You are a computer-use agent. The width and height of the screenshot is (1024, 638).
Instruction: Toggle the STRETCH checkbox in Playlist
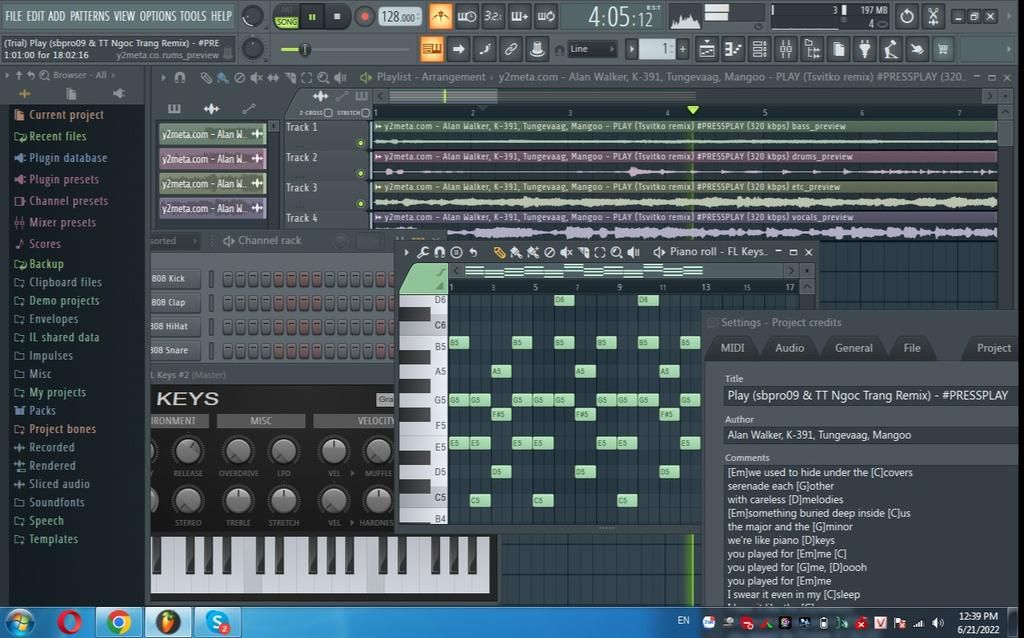click(366, 113)
